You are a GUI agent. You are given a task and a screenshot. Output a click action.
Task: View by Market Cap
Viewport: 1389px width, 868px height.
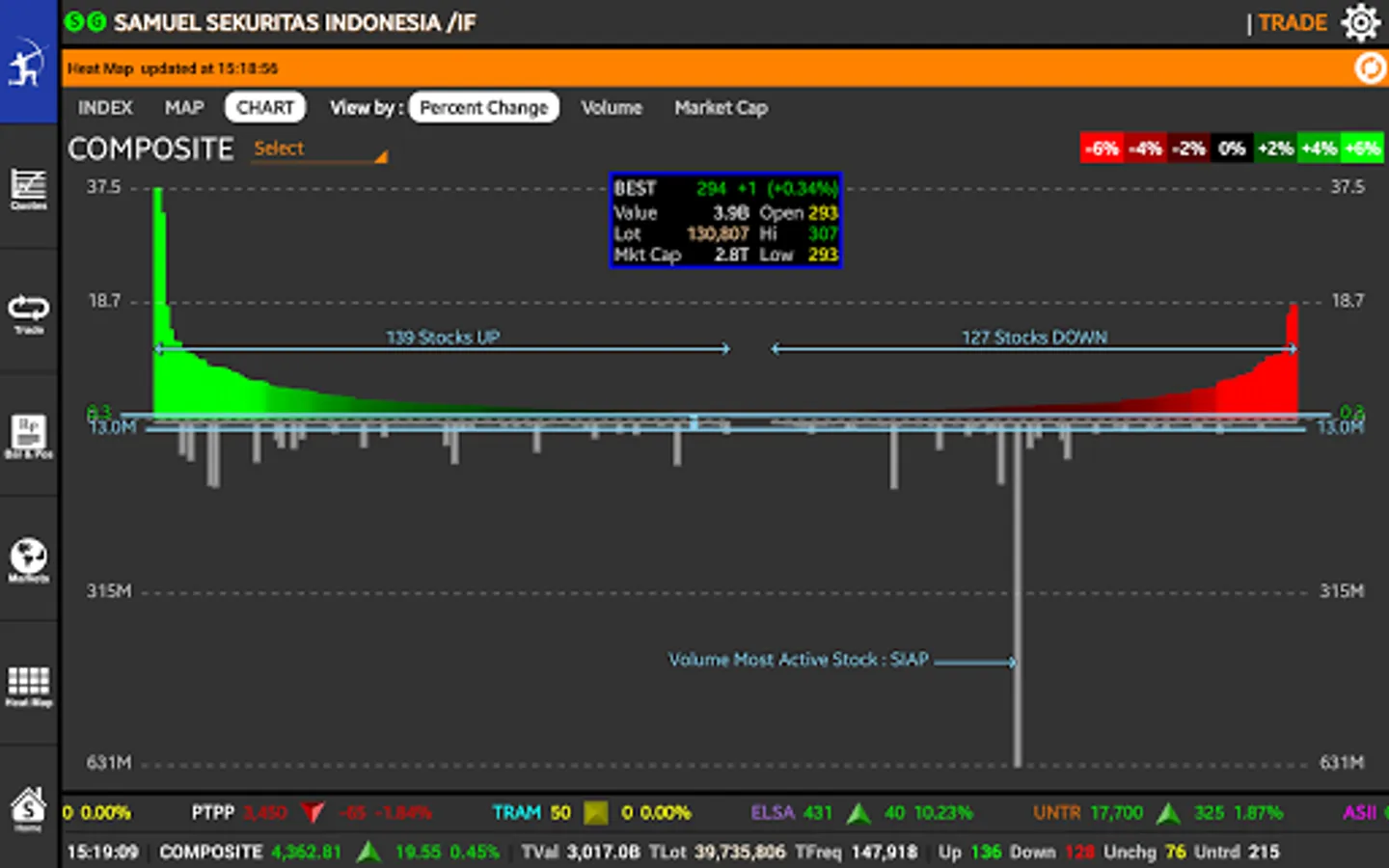[722, 108]
